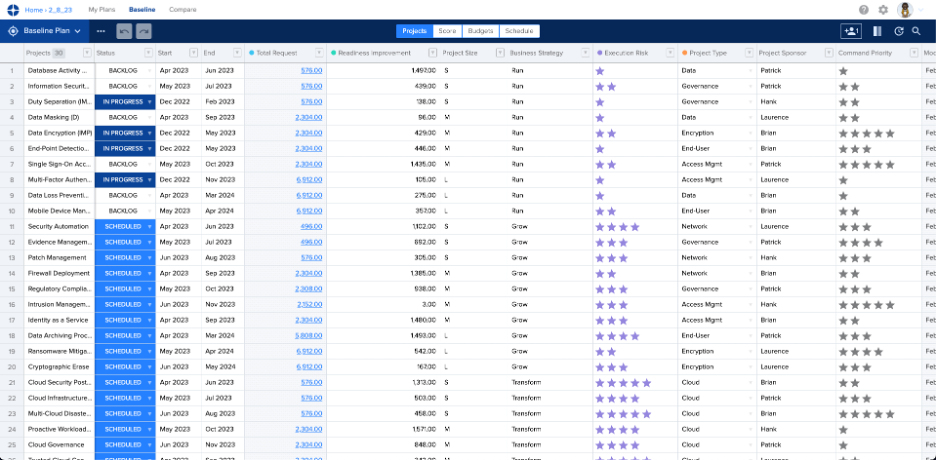This screenshot has width=936, height=460.
Task: Click the user avatar picture
Action: pyautogui.click(x=905, y=10)
